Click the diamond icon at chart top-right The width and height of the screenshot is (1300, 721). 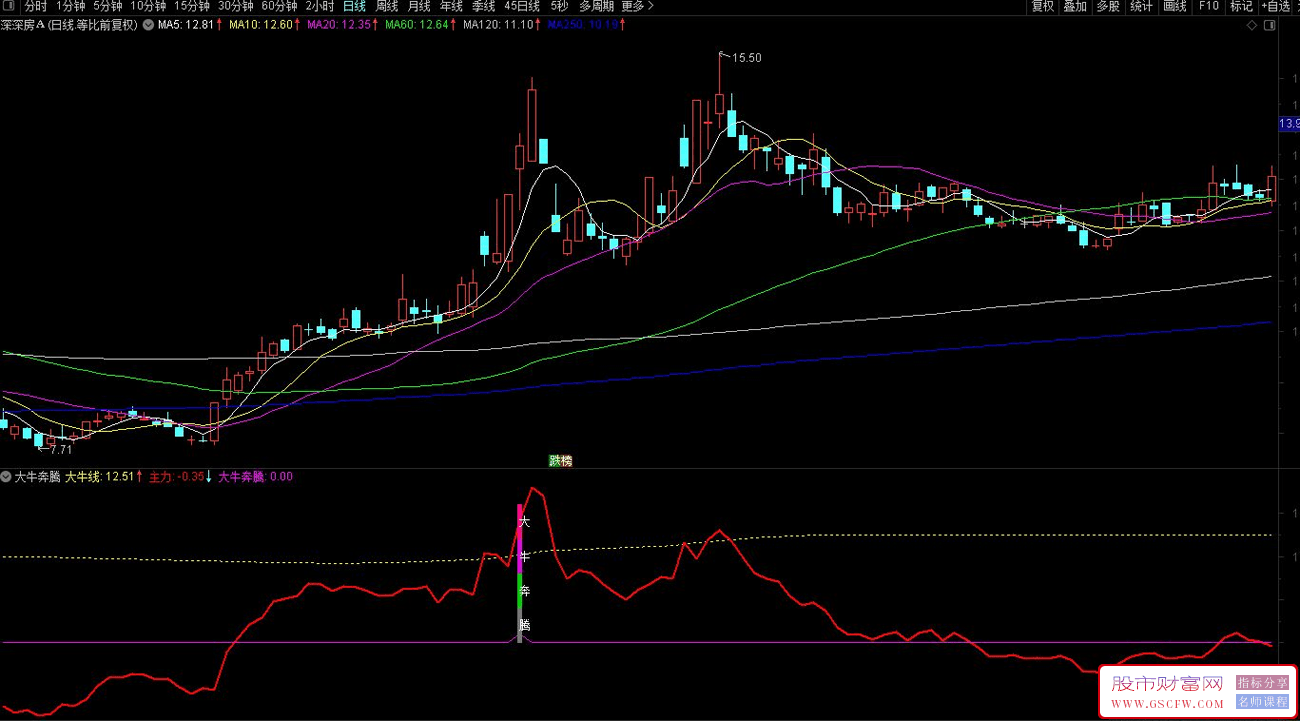[x=1251, y=25]
